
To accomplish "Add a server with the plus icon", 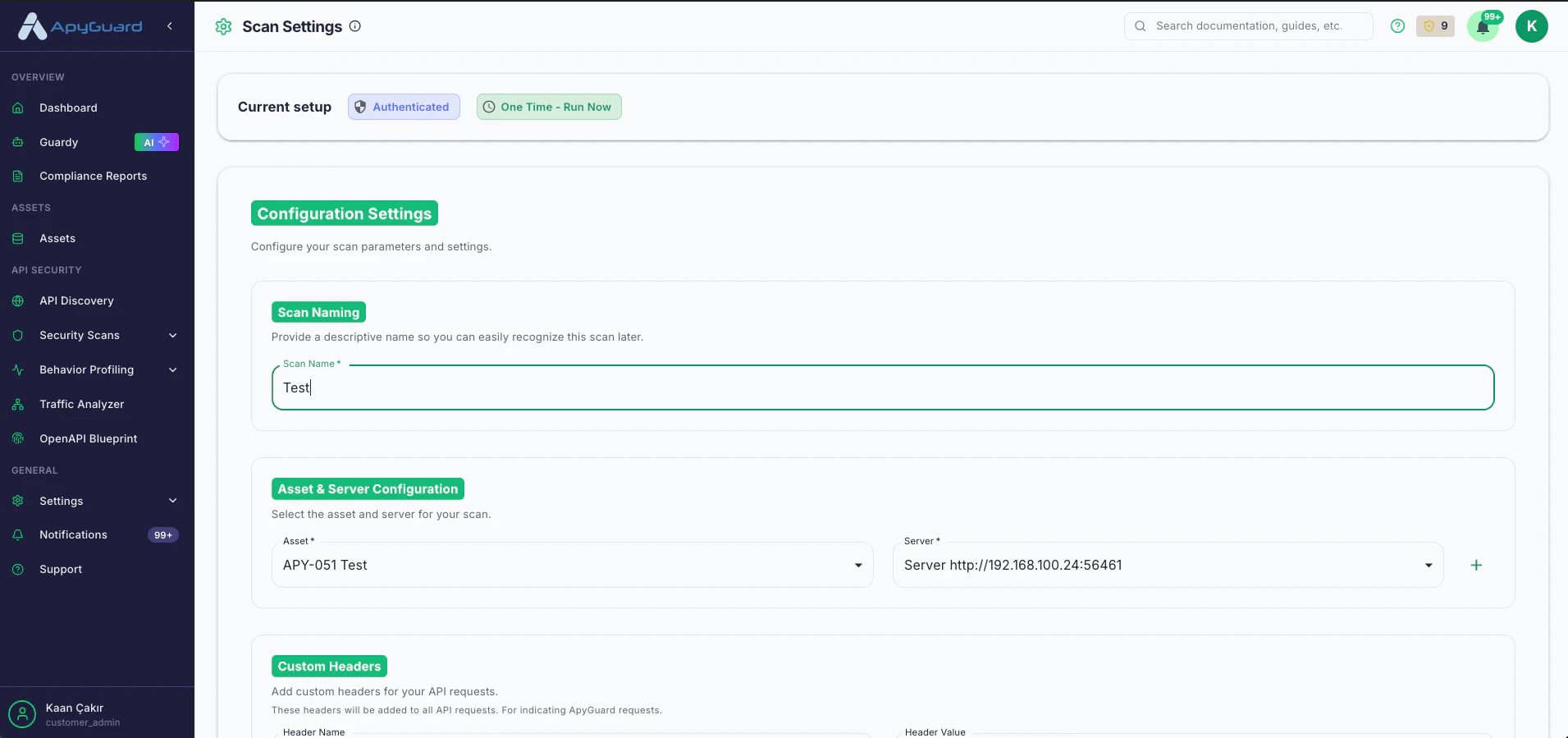I will [x=1476, y=565].
